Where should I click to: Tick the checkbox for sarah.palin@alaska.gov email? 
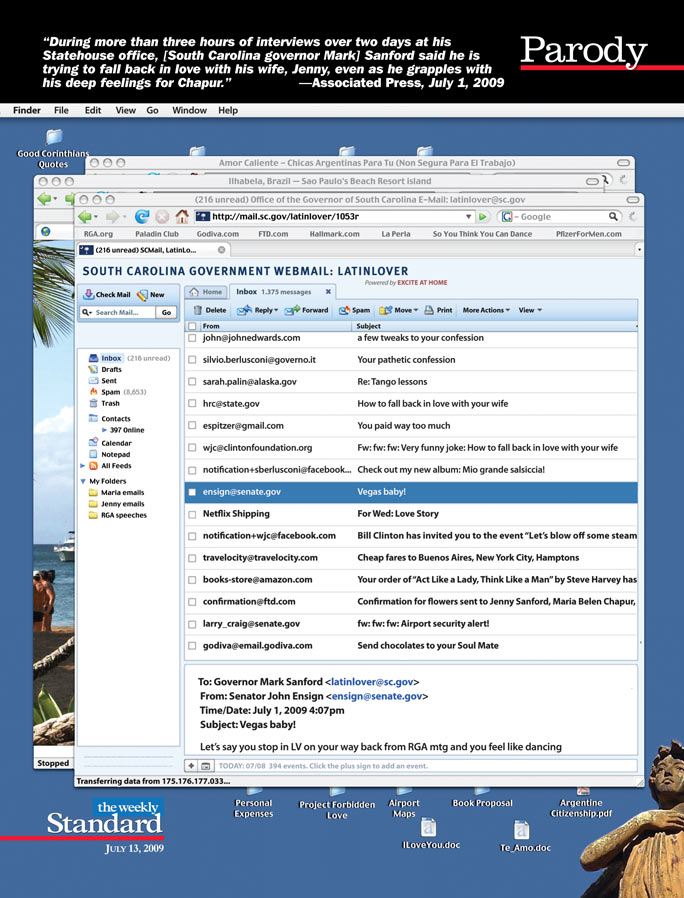pyautogui.click(x=192, y=381)
